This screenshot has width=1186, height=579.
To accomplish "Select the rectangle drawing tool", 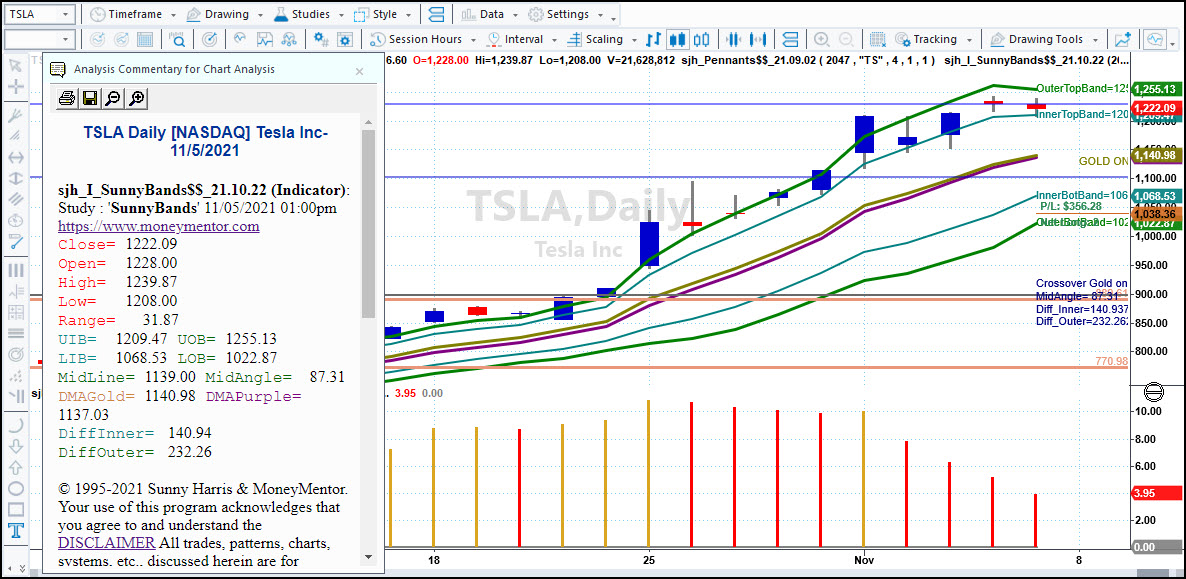I will pyautogui.click(x=16, y=509).
